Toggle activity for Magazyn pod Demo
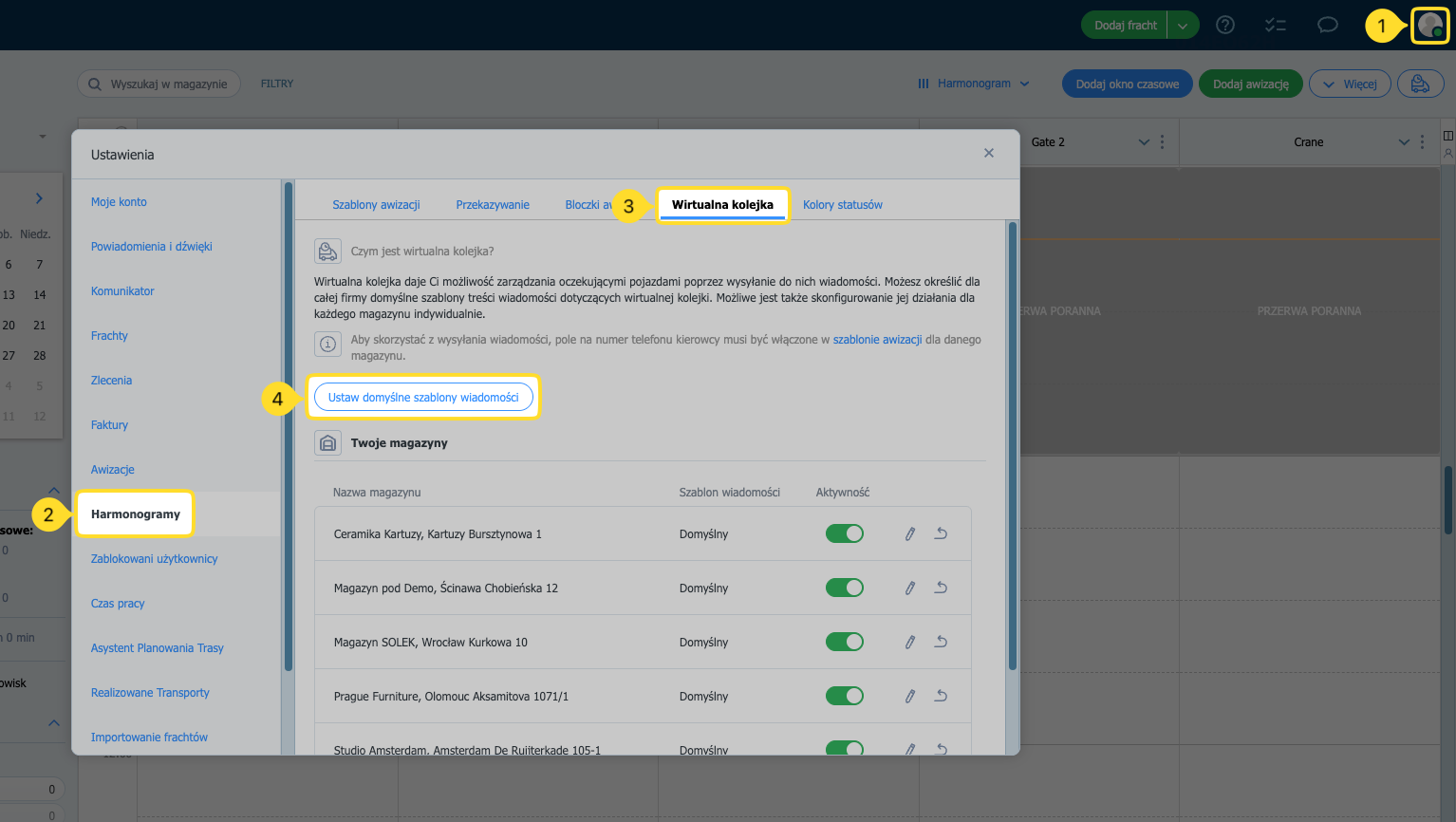The height and width of the screenshot is (822, 1456). point(845,588)
